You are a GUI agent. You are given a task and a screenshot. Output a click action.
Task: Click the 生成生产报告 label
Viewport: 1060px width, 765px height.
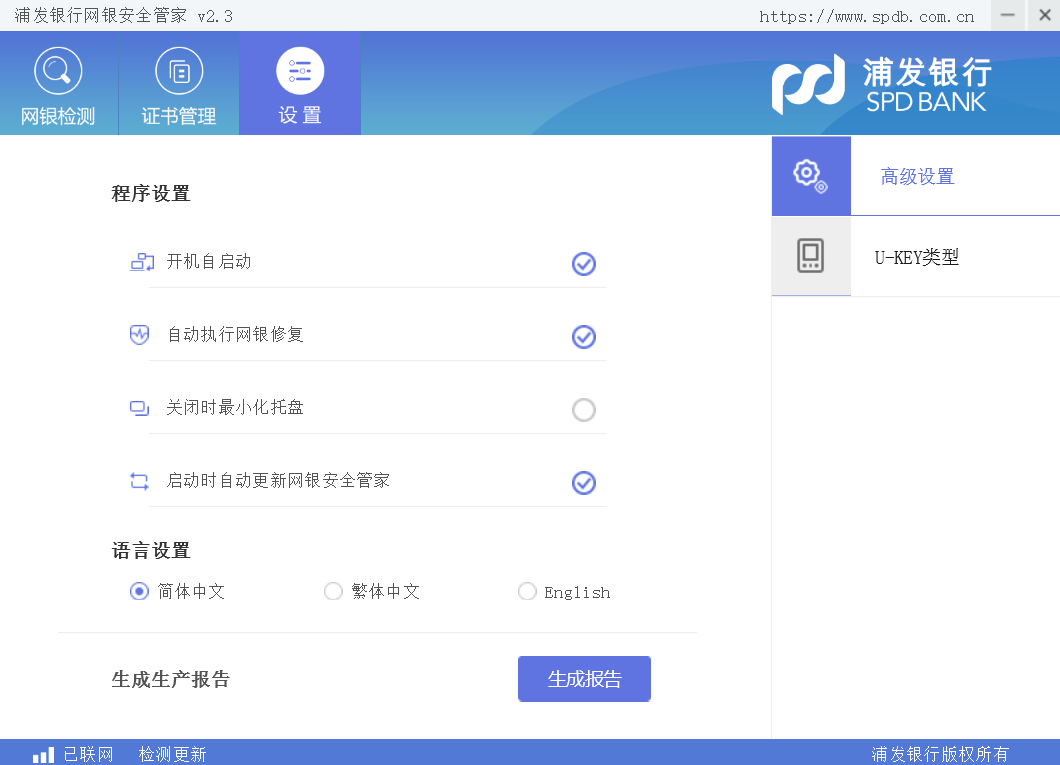click(x=171, y=679)
